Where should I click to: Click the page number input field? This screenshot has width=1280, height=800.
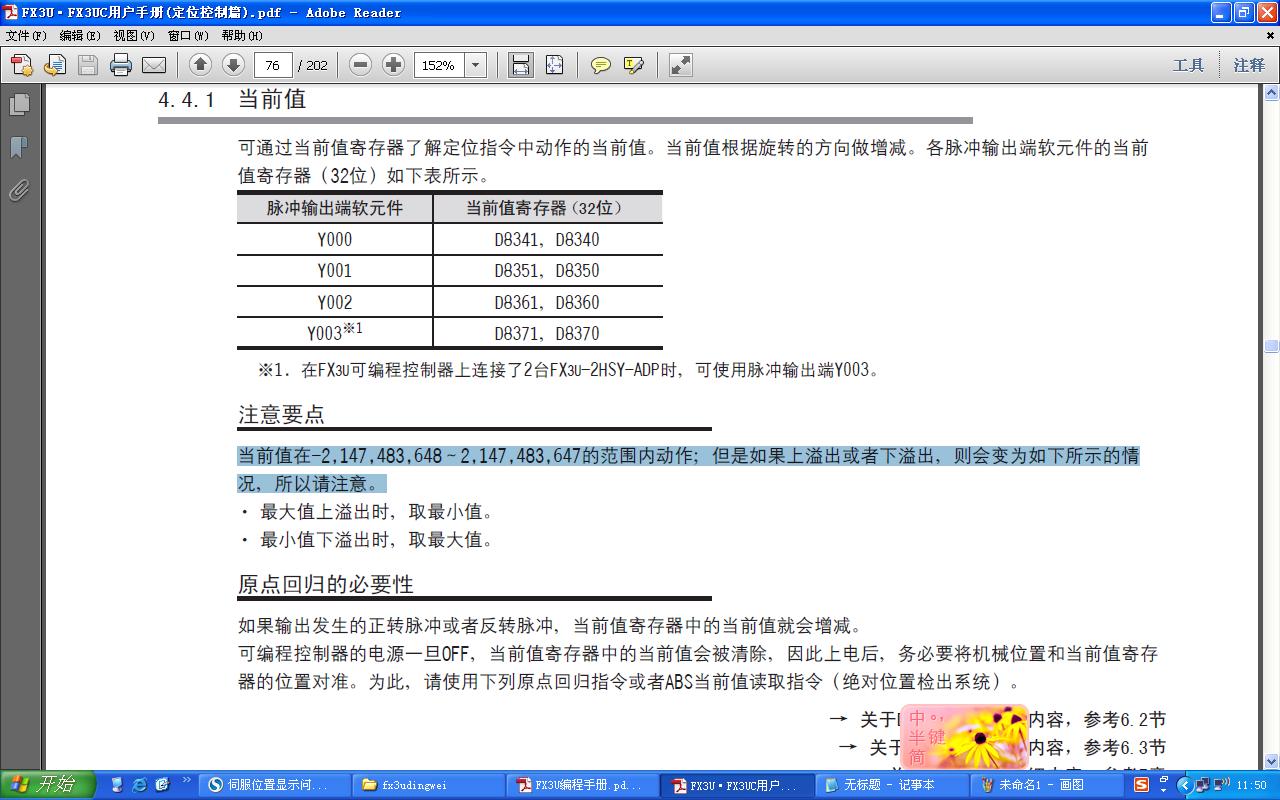coord(273,65)
